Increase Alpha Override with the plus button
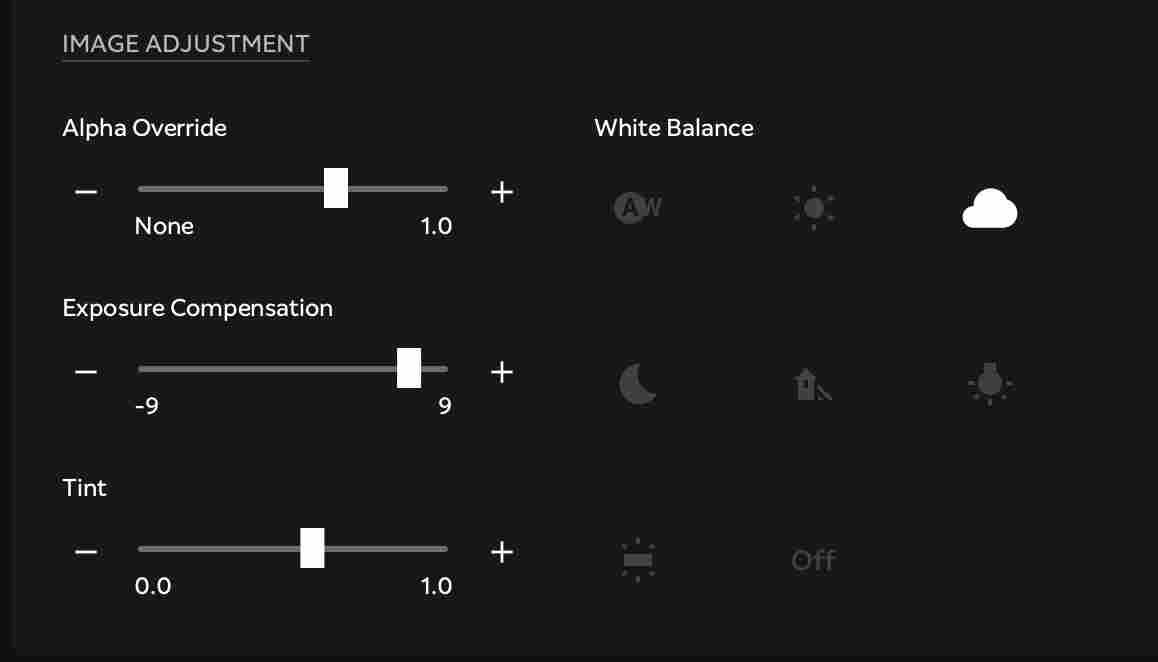Image resolution: width=1158 pixels, height=662 pixels. tap(502, 191)
